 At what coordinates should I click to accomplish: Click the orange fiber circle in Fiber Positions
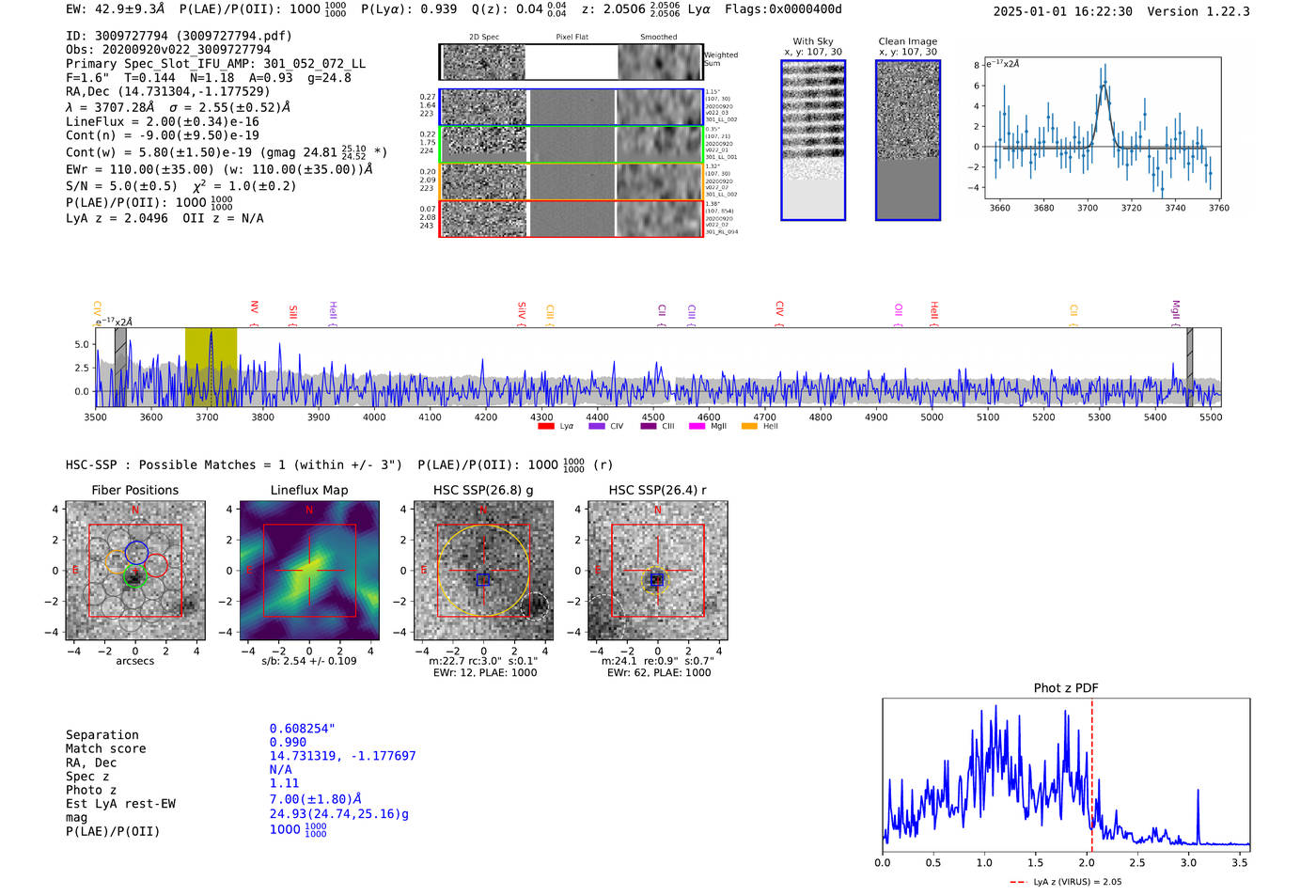click(116, 562)
